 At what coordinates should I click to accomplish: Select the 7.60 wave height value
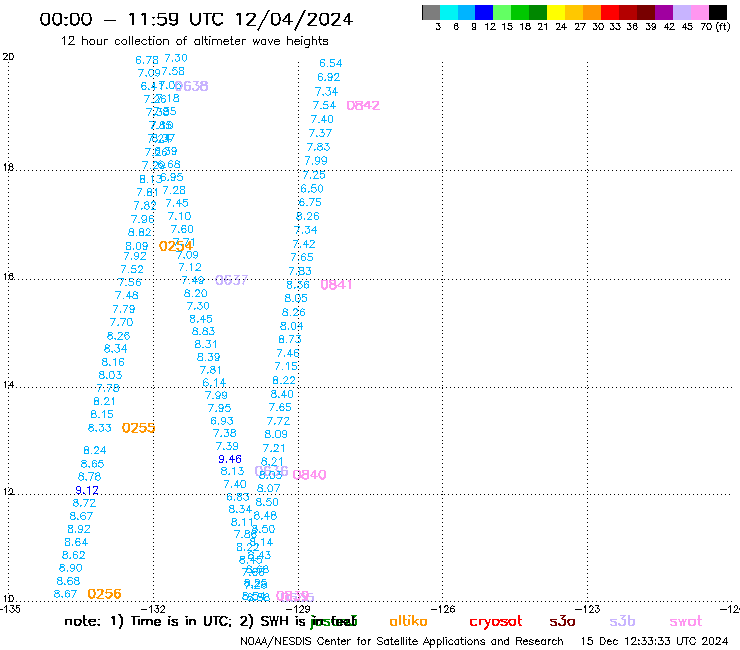[x=182, y=229]
